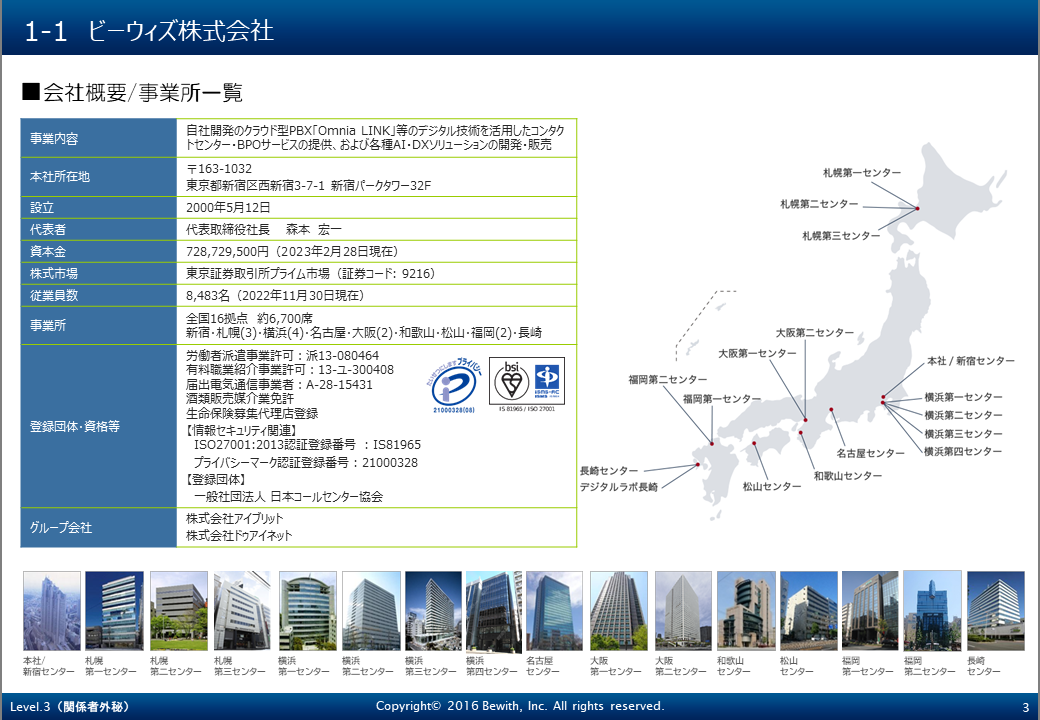Open the 札幌第一センター building photo
This screenshot has width=1040, height=720.
pos(114,611)
